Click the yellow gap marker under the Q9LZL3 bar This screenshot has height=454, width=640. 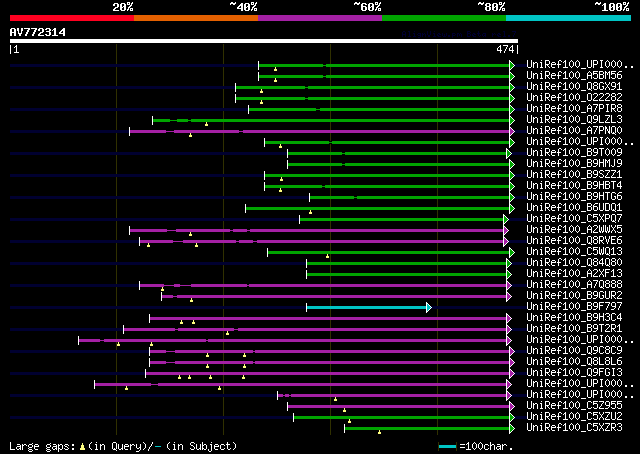tap(207, 124)
